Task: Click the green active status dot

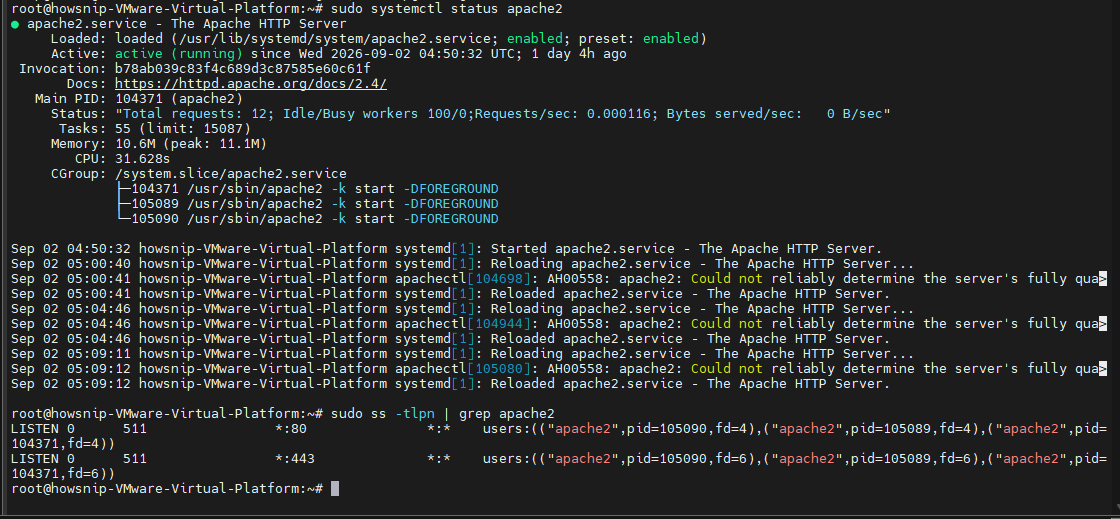Action: pyautogui.click(x=16, y=24)
